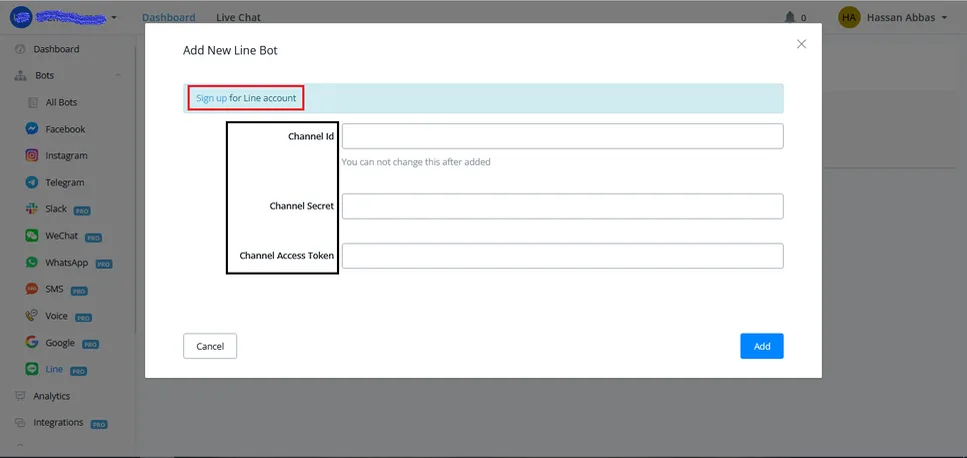The image size is (967, 458).
Task: Open the WhatsApp icon entry
Action: [x=31, y=263]
